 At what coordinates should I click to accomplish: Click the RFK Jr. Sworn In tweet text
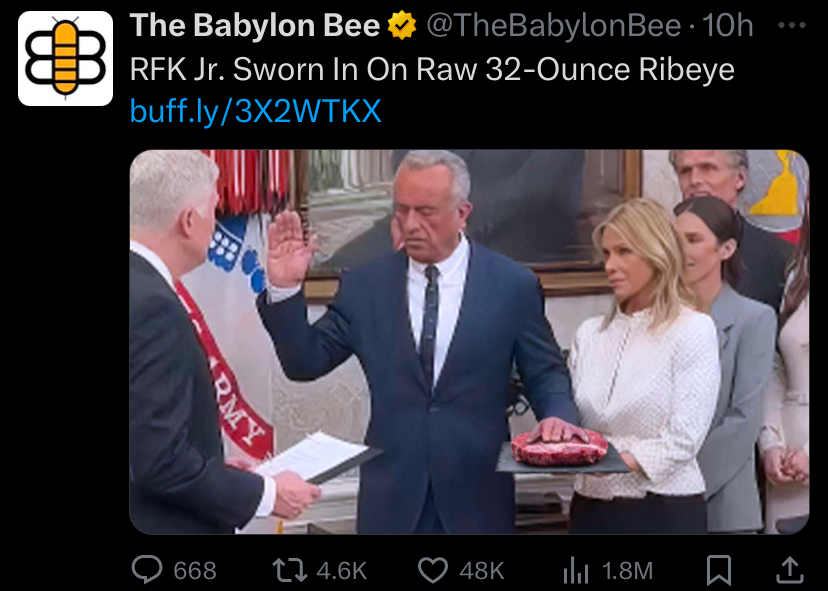click(432, 69)
